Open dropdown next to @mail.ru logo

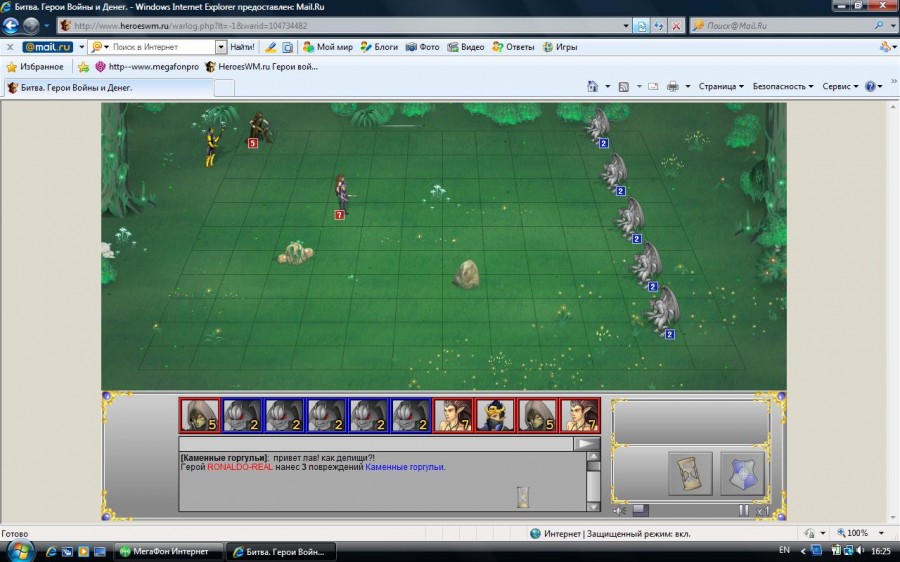click(82, 47)
